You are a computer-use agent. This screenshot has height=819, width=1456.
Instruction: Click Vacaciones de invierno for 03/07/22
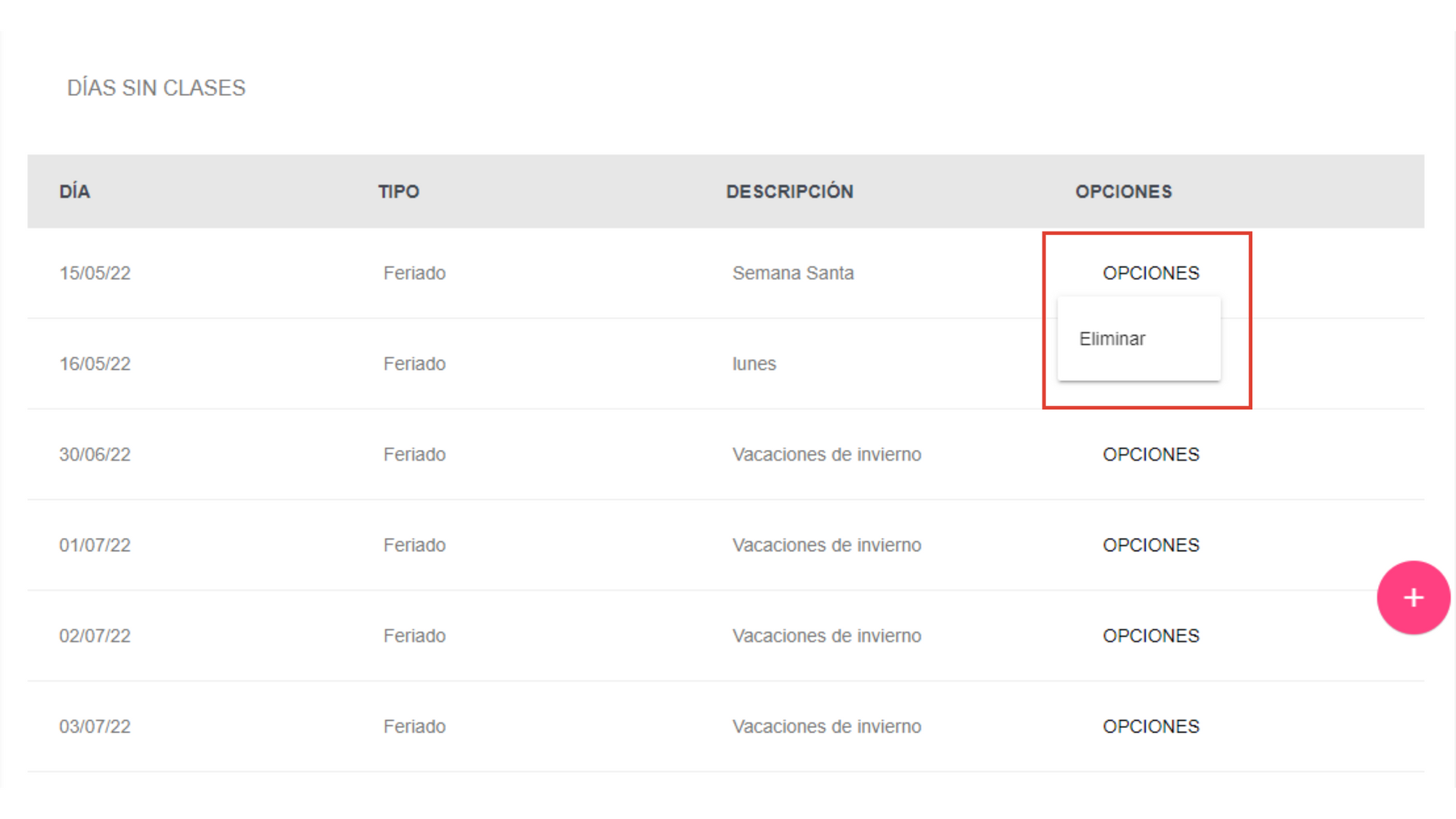coord(826,727)
